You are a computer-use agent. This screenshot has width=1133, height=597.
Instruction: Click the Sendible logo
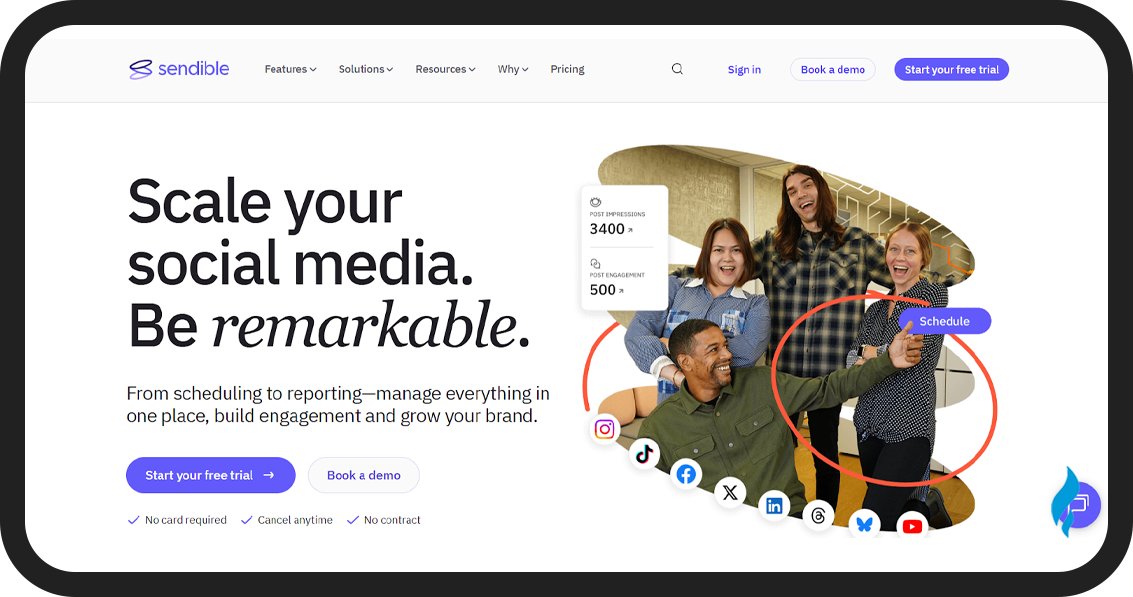179,68
